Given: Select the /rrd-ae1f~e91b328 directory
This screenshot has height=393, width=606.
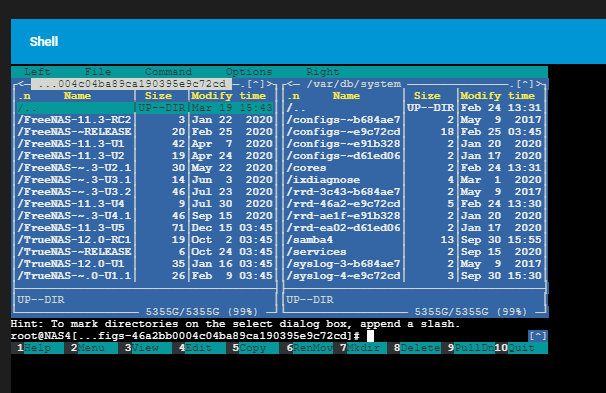Looking at the screenshot, I should click(414, 216).
